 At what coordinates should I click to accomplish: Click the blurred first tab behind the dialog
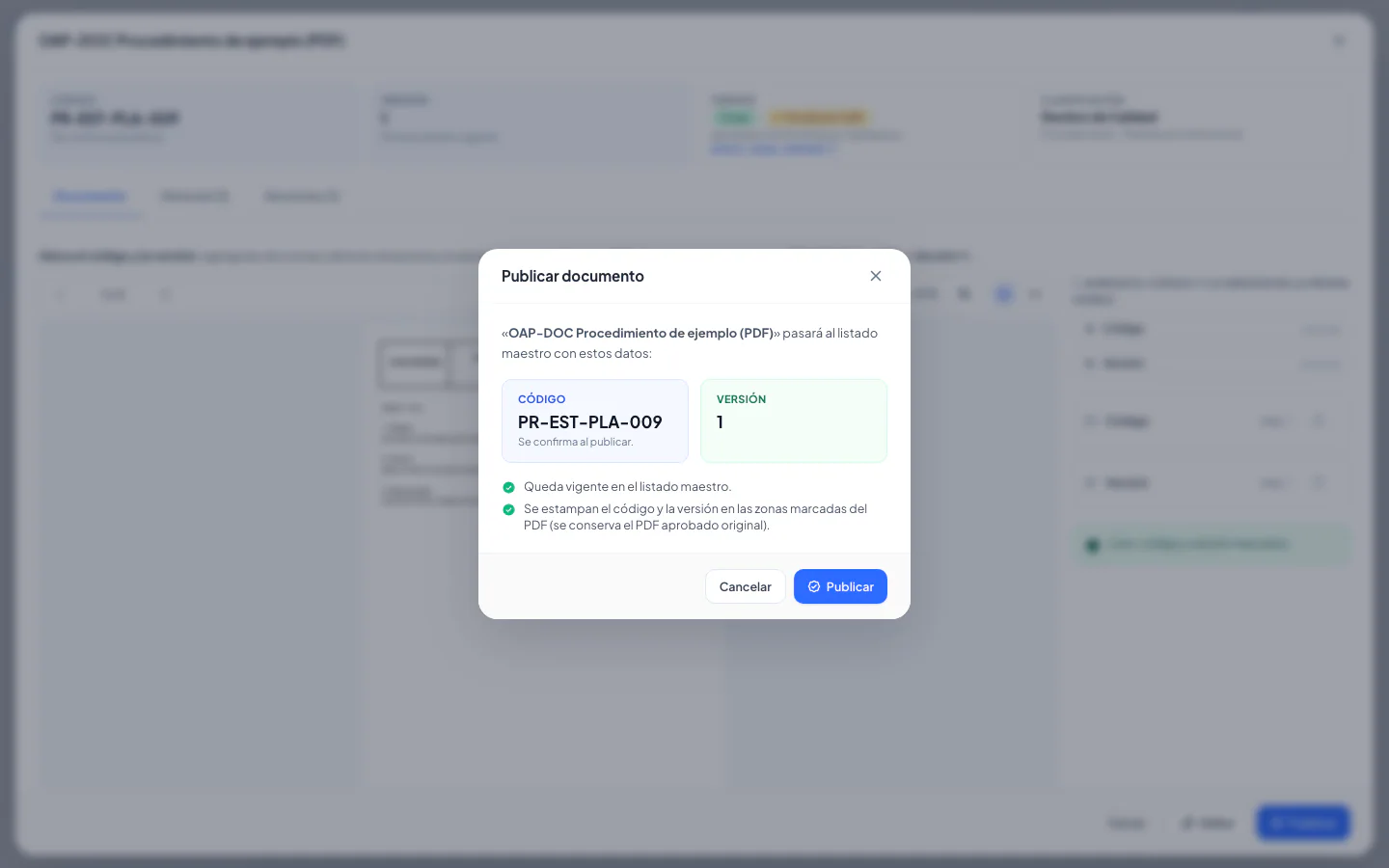(x=90, y=197)
